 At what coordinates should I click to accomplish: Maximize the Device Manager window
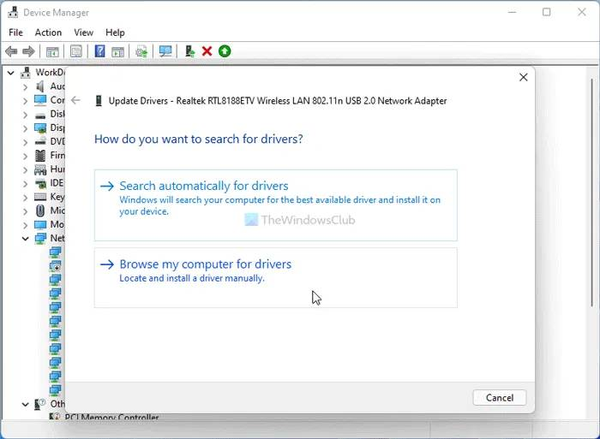click(546, 12)
